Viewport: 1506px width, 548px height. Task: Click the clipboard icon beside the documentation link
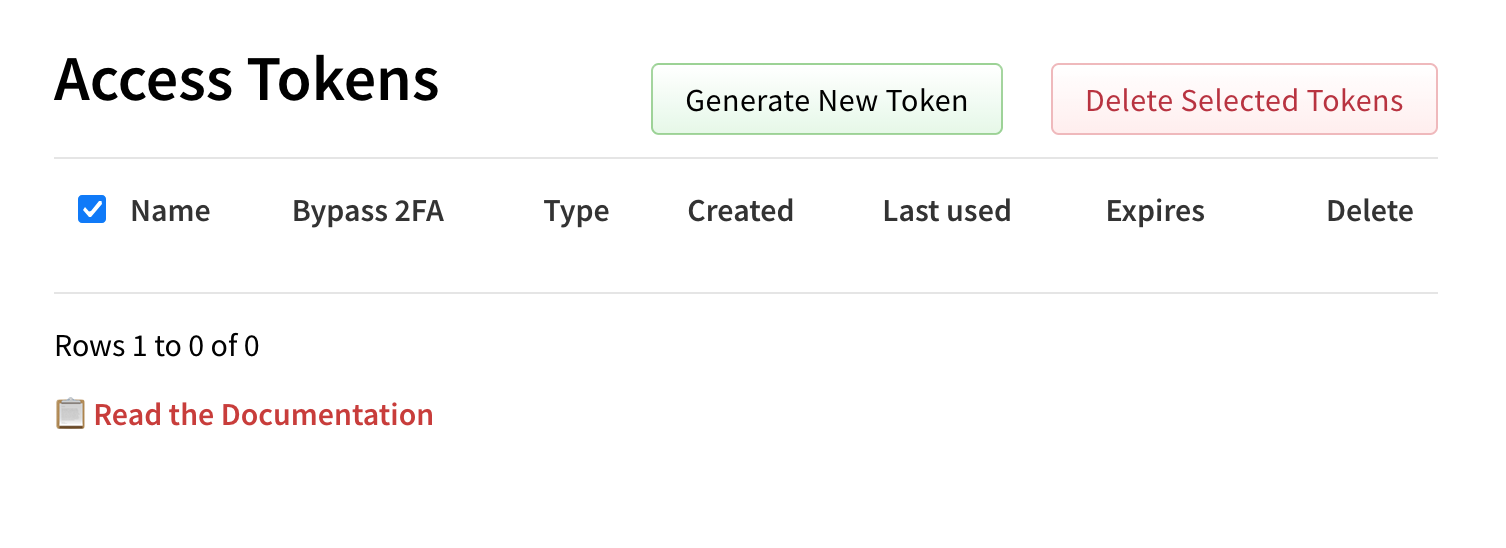(x=70, y=414)
